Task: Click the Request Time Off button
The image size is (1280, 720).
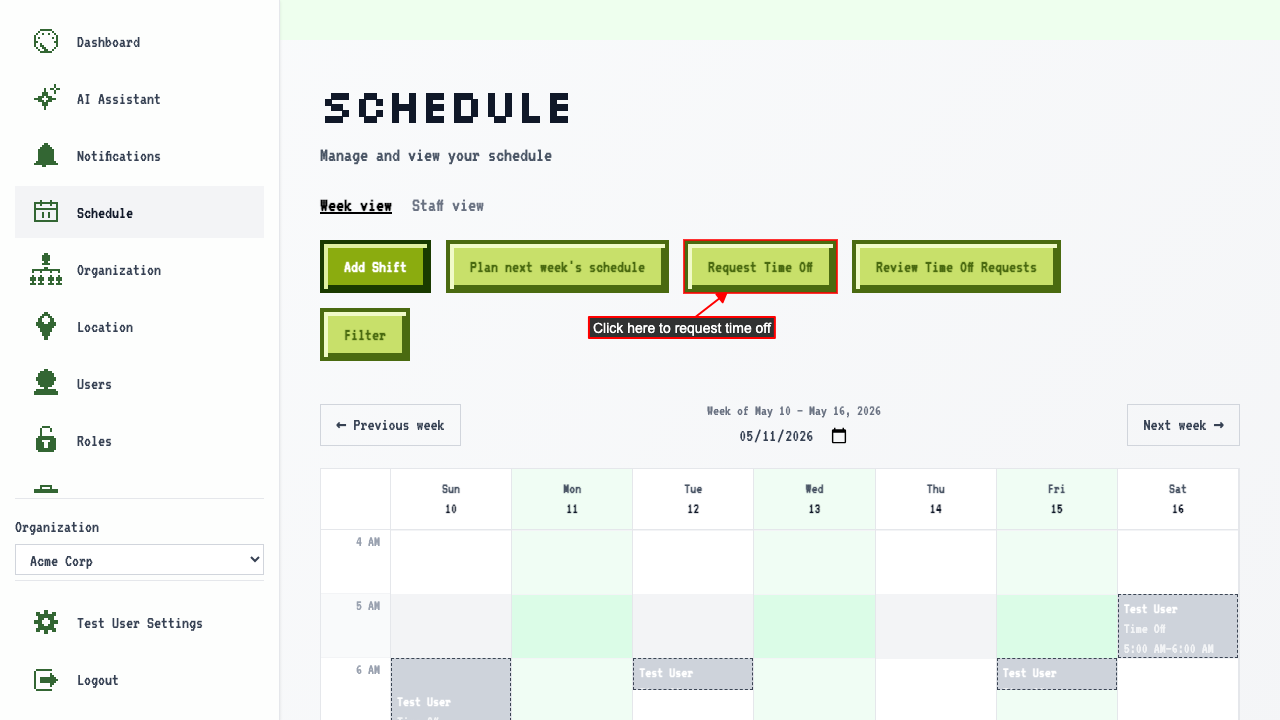Action: 760,267
